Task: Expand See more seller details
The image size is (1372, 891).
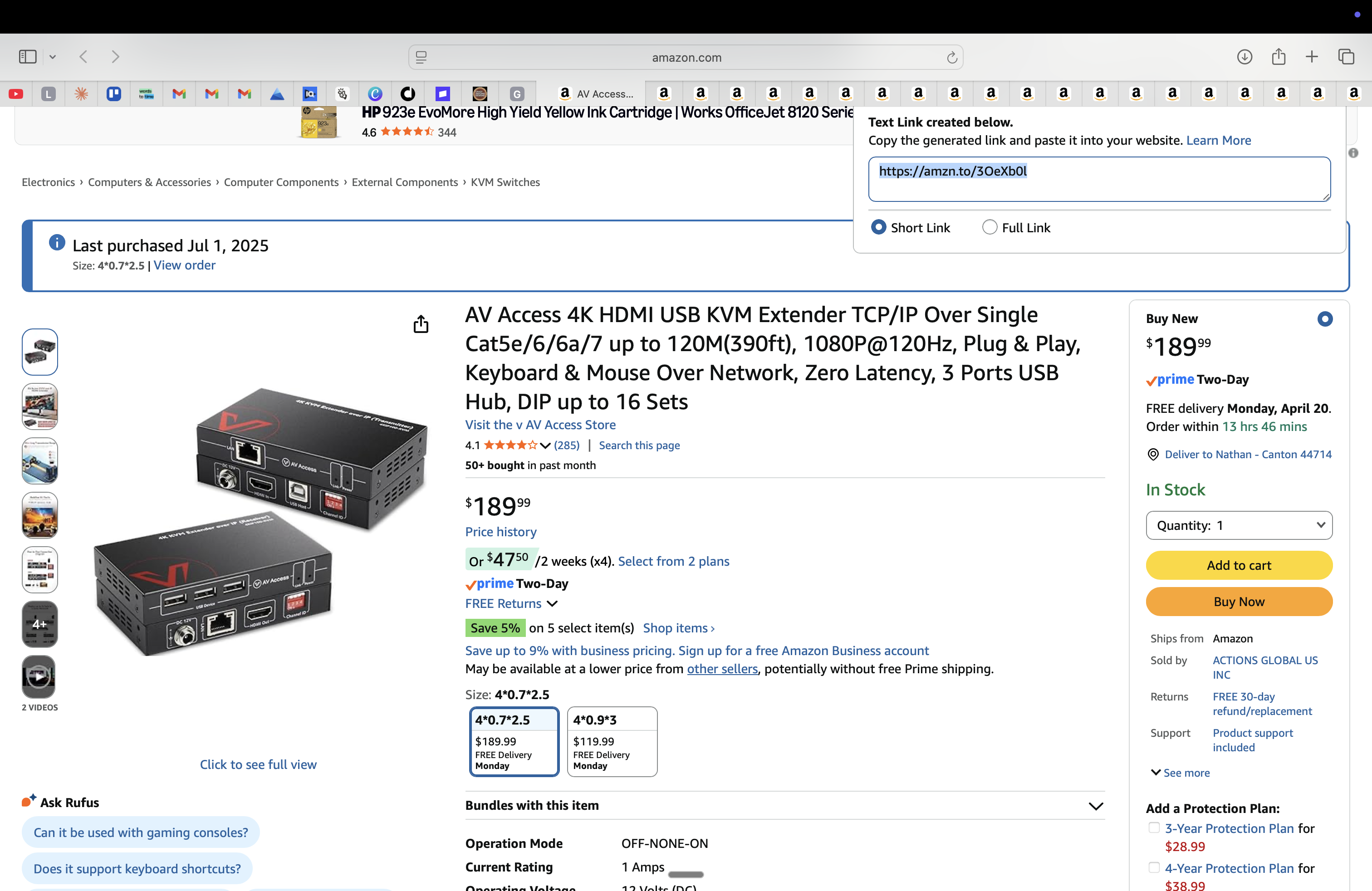Action: click(x=1180, y=773)
